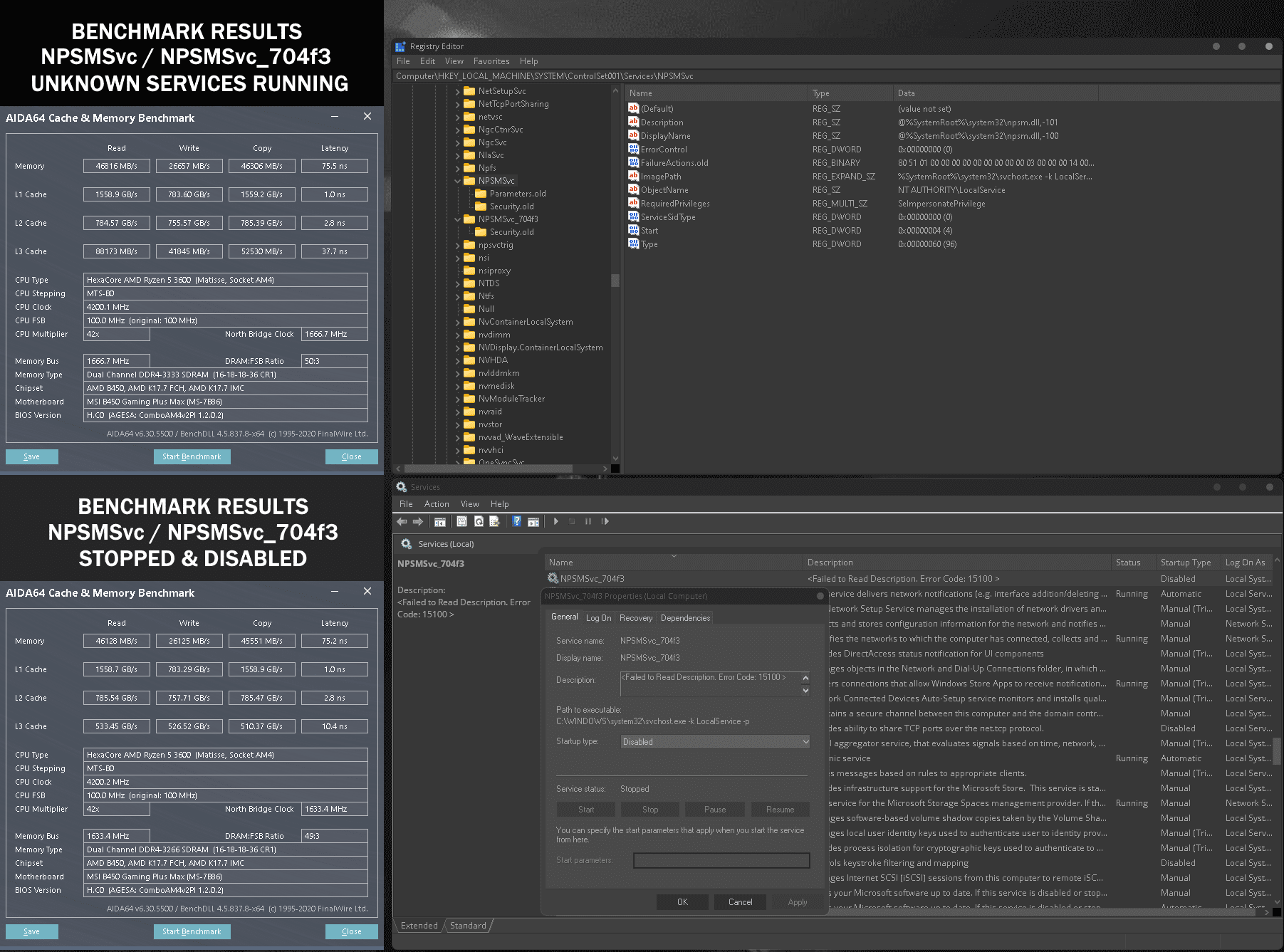Click the ErrorControl DWORD value icon
The width and height of the screenshot is (1284, 952).
(x=633, y=149)
